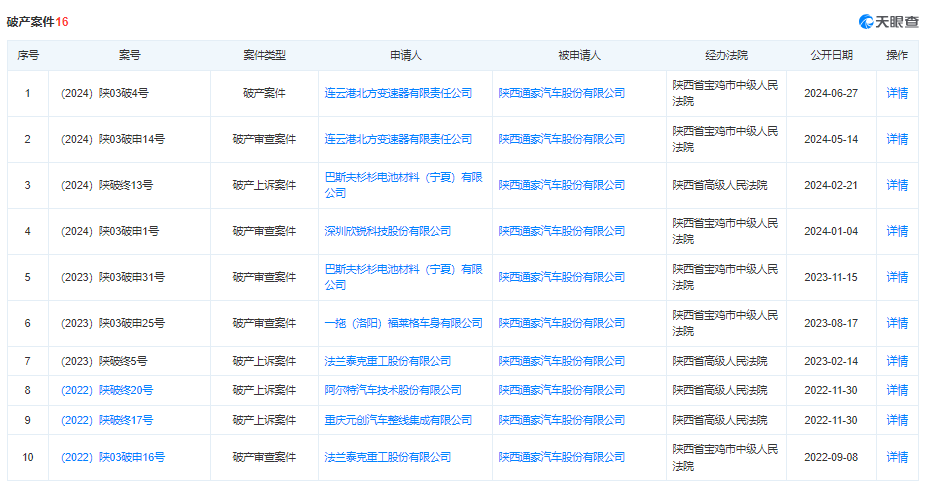Open respondent 陕西通家汽车股份有限公司 in row 6
The image size is (925, 495).
tap(562, 323)
